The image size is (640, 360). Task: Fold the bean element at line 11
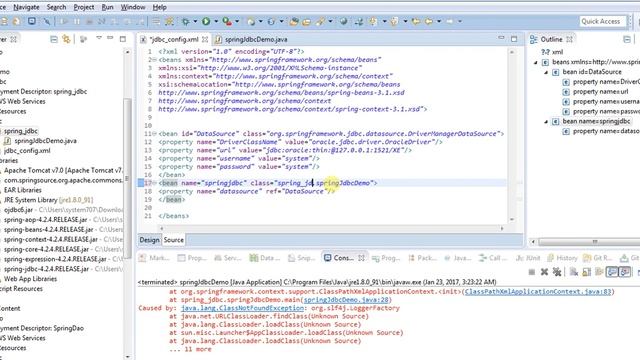point(154,133)
